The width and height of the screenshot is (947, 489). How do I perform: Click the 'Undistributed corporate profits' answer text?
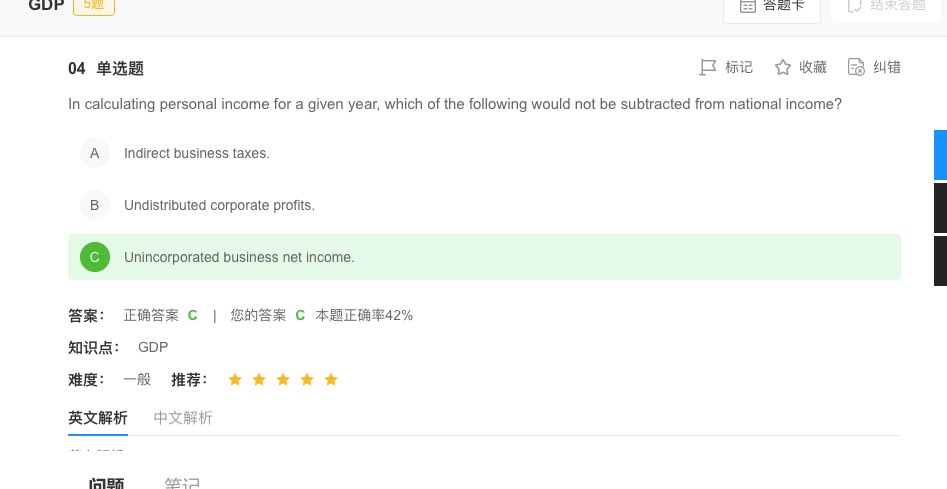tap(219, 205)
